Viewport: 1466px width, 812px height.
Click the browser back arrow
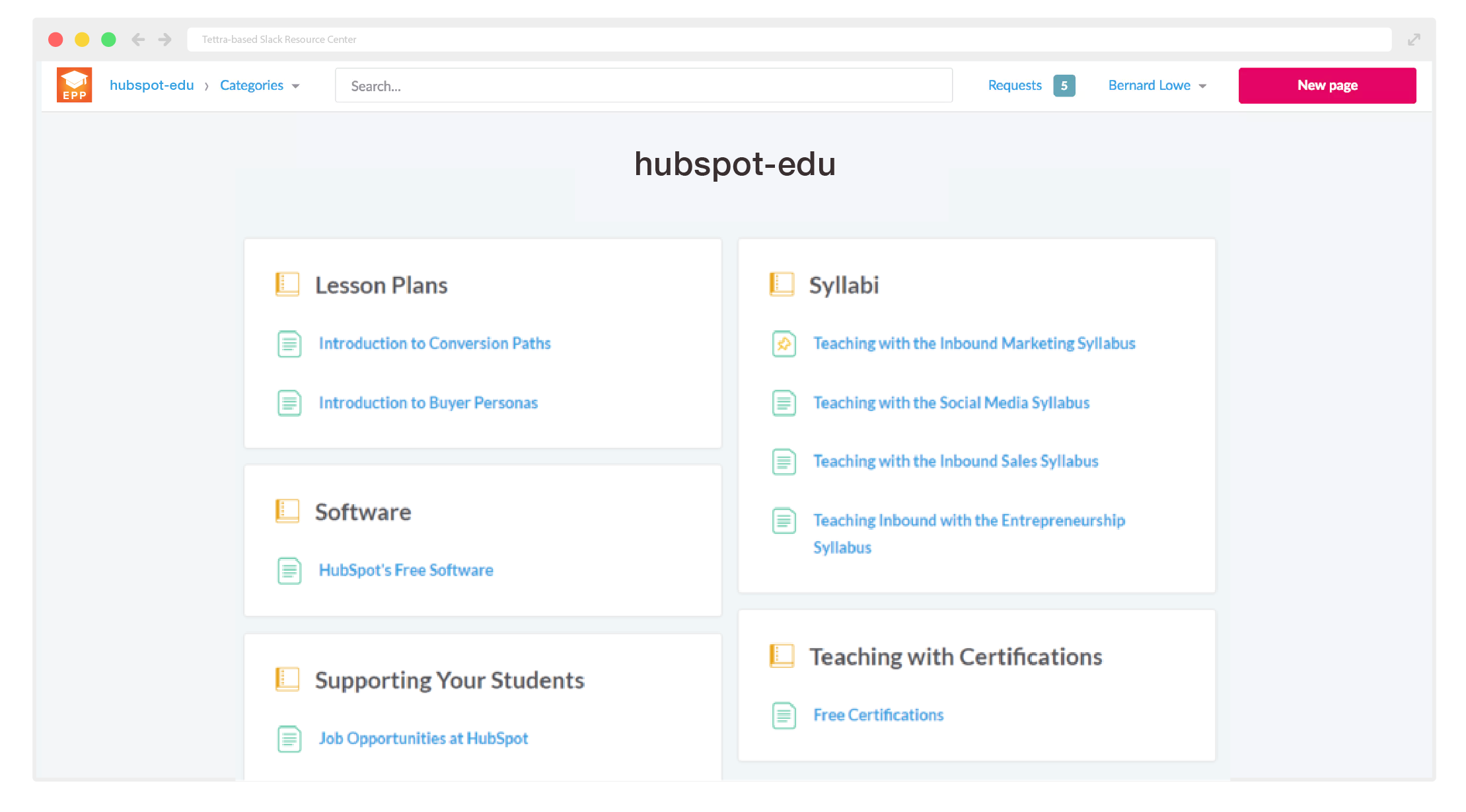(x=138, y=40)
